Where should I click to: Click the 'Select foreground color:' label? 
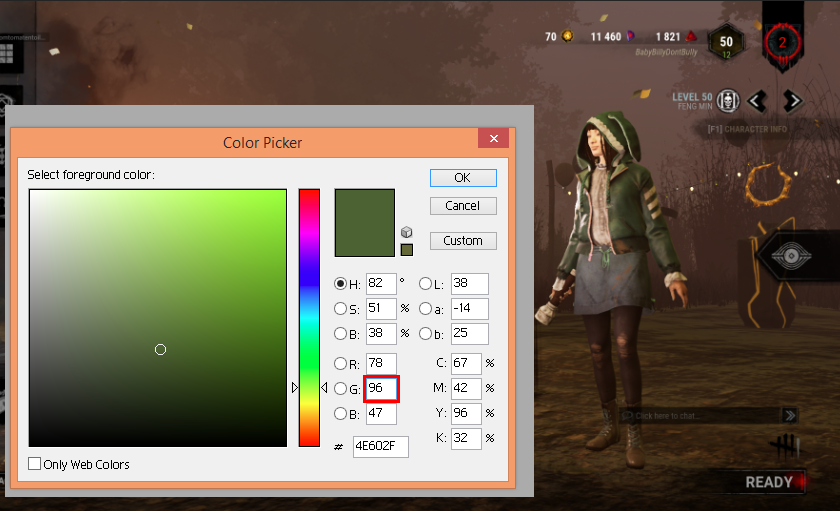click(91, 175)
